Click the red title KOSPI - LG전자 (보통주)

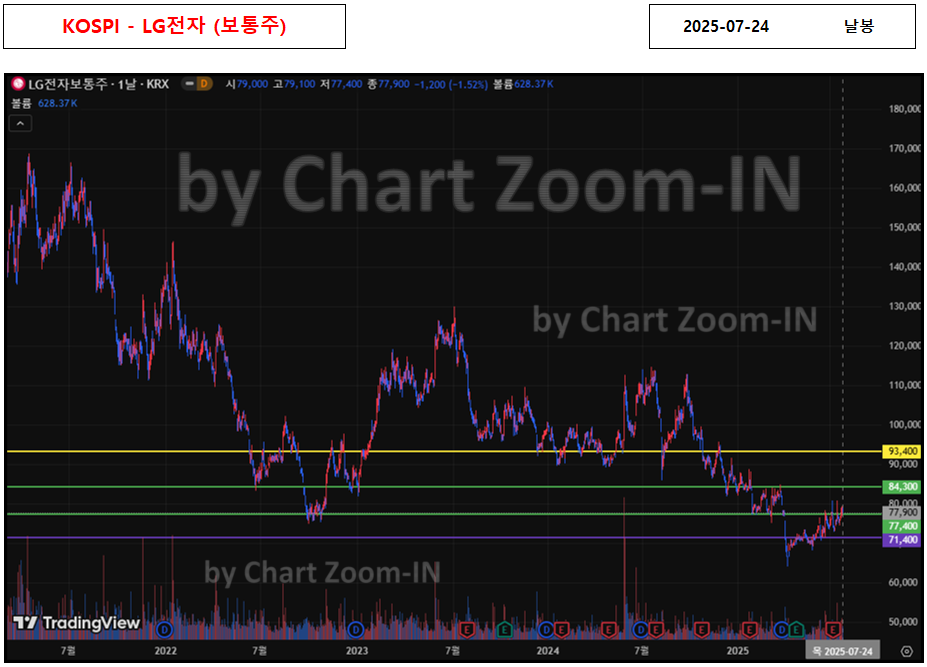coord(174,26)
